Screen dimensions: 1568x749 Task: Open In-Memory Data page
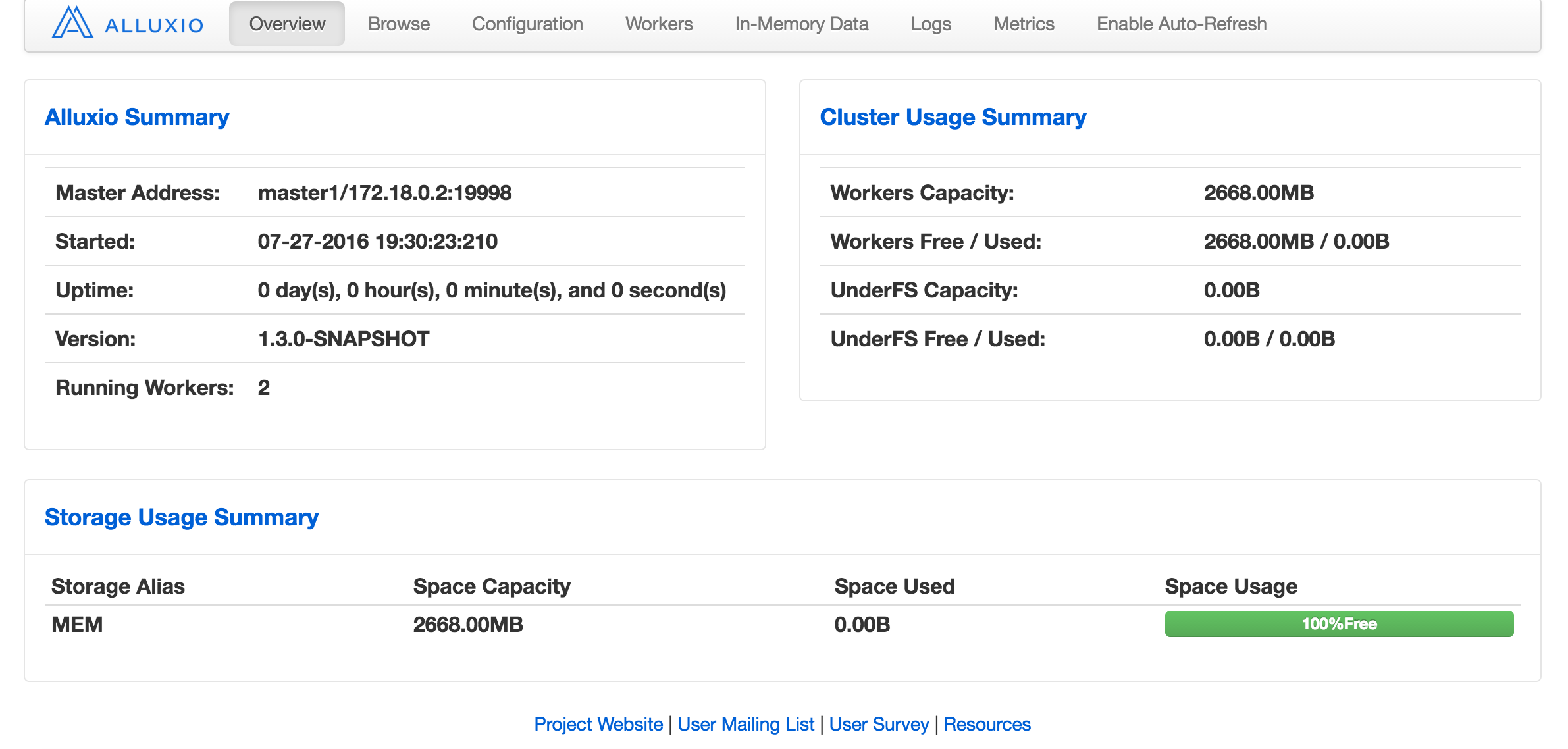click(801, 24)
